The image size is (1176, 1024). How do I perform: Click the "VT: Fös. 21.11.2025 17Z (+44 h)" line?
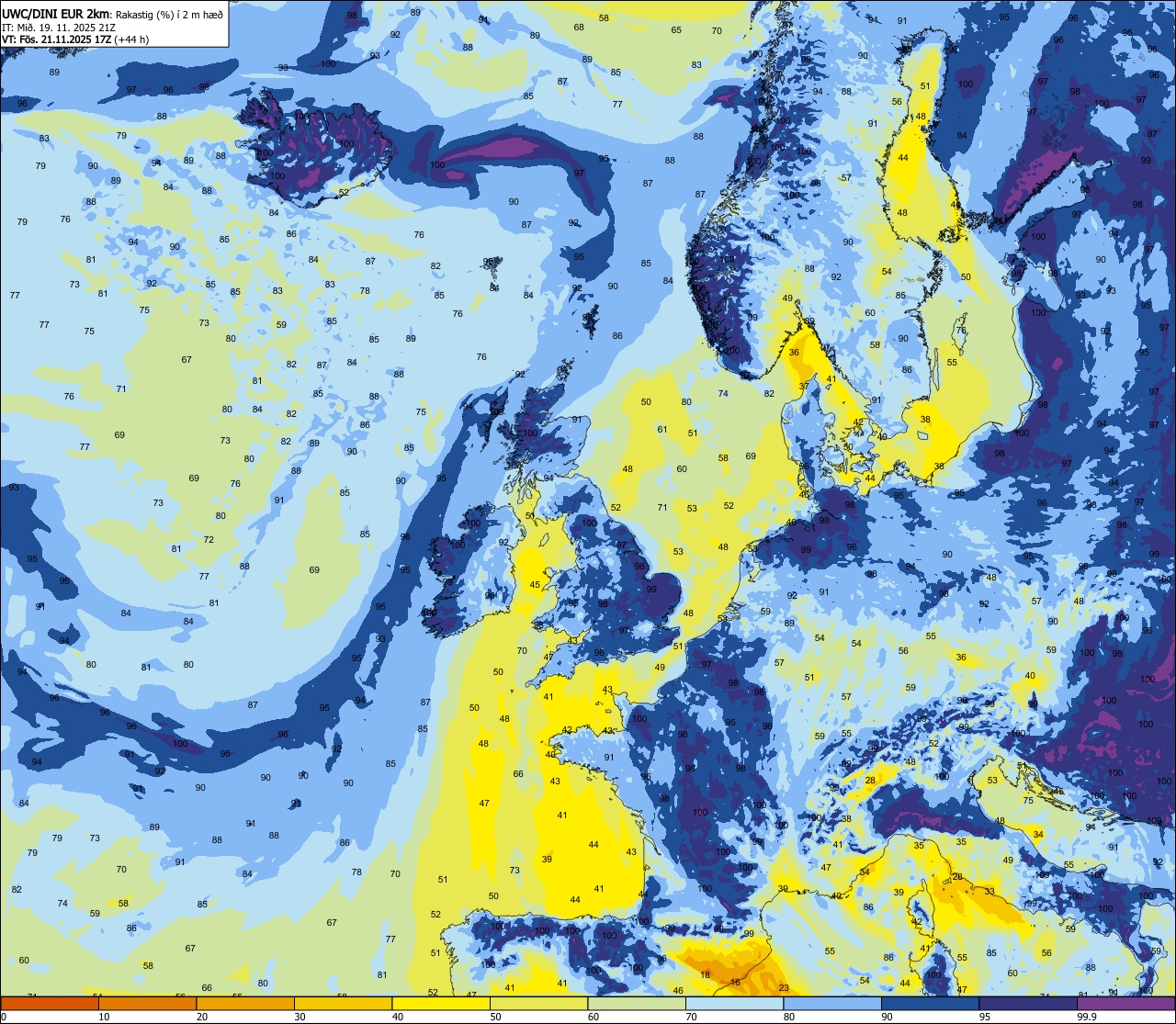click(75, 39)
